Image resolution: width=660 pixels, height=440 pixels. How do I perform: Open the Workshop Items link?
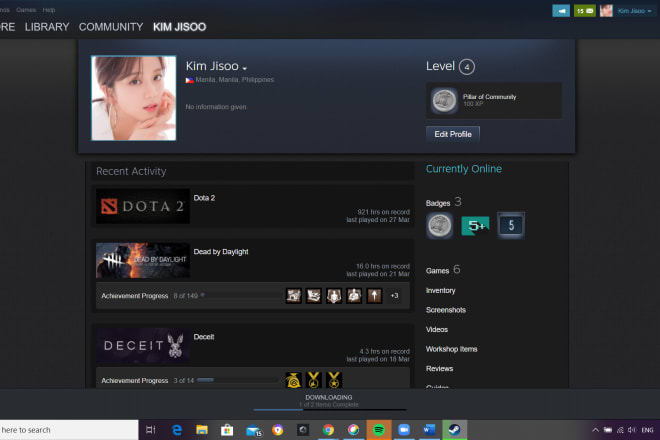(x=451, y=349)
